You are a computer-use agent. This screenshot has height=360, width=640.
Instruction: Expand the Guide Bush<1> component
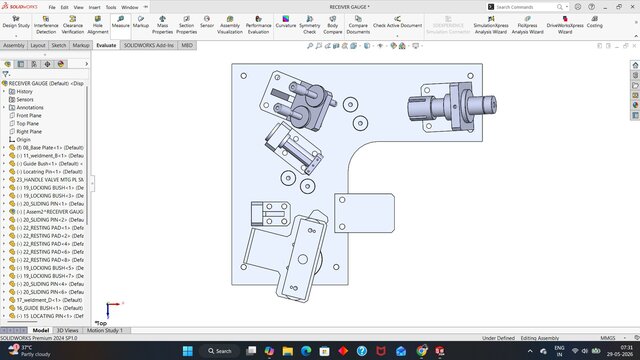(x=4, y=164)
